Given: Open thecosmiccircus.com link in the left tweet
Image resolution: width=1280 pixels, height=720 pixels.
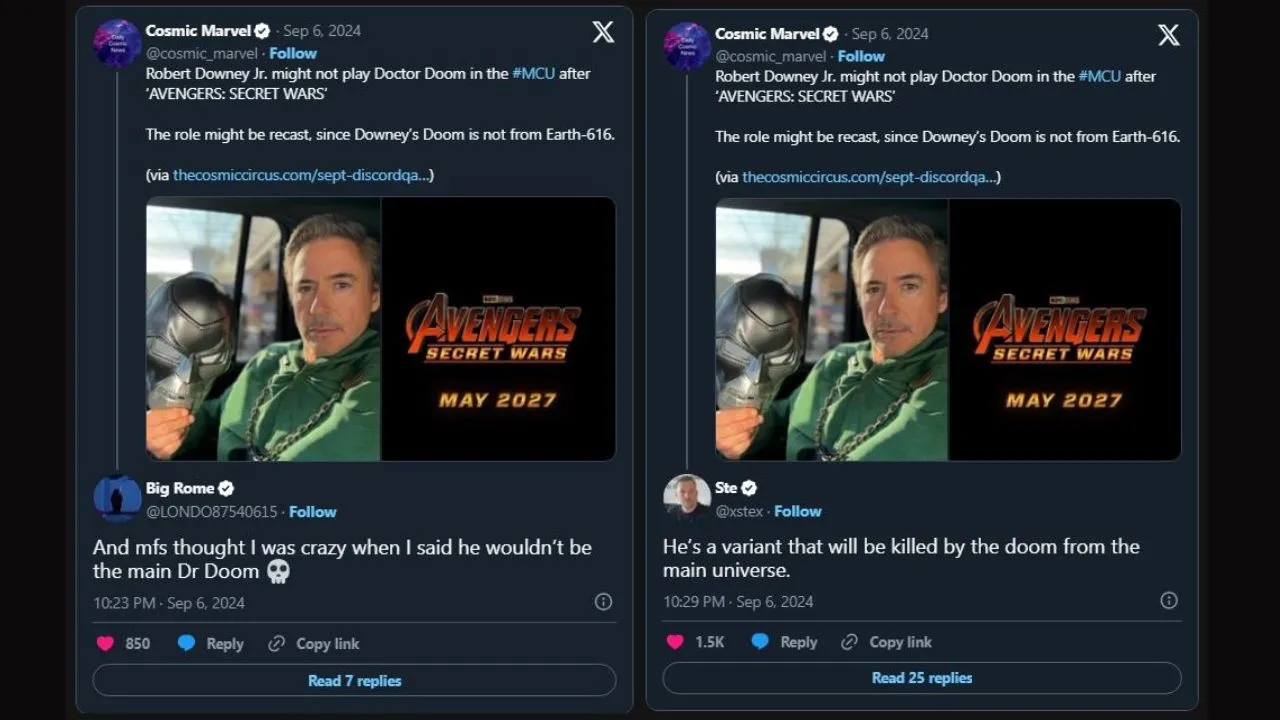Looking at the screenshot, I should click(x=302, y=175).
